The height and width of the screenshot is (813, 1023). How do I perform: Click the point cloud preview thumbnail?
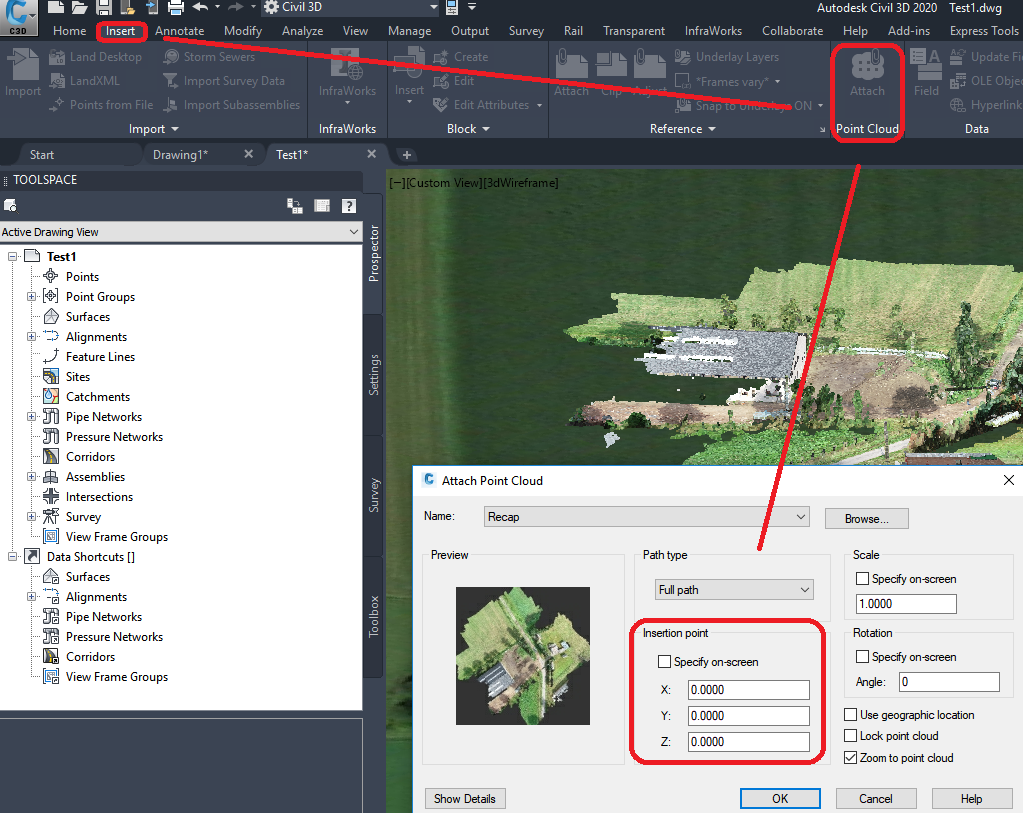523,656
